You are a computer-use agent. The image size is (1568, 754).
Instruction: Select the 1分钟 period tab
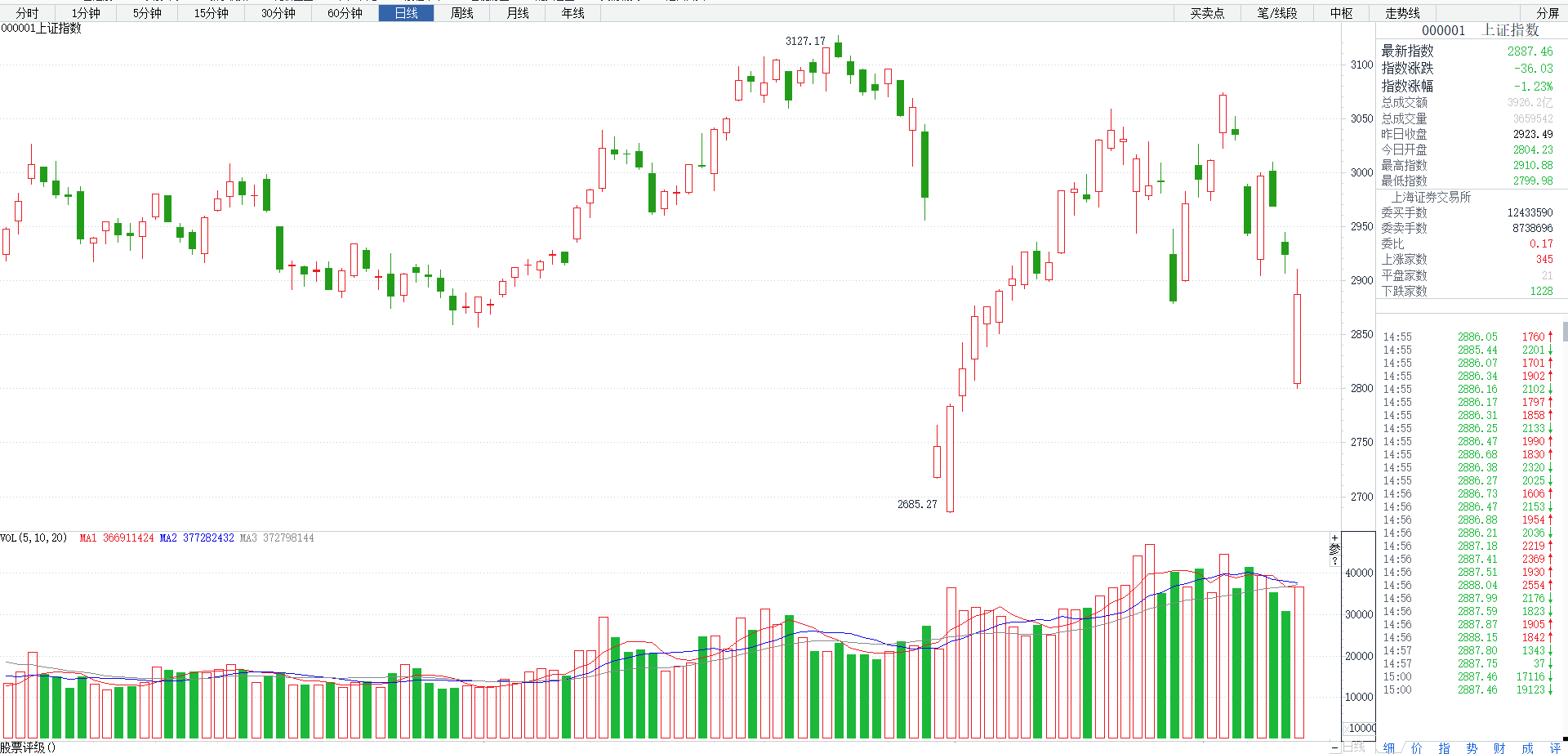85,13
